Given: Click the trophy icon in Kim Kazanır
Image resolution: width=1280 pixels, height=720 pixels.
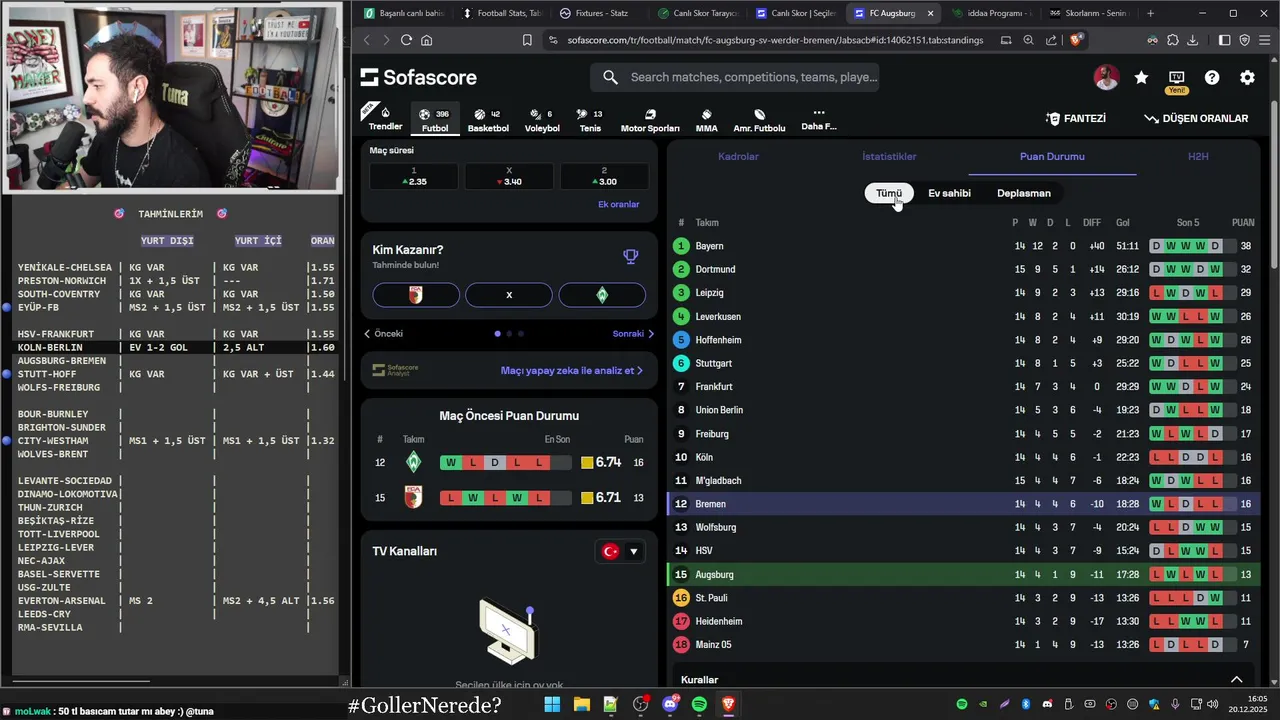Looking at the screenshot, I should (630, 256).
